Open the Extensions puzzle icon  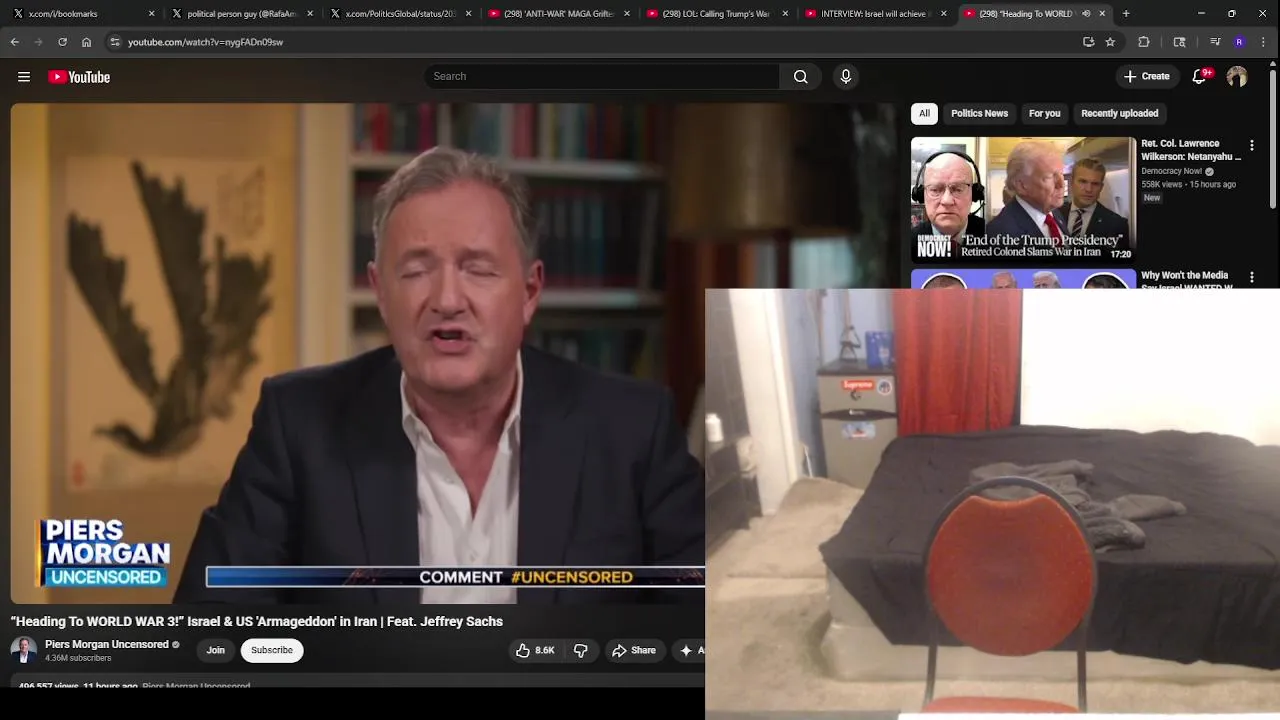1144,42
